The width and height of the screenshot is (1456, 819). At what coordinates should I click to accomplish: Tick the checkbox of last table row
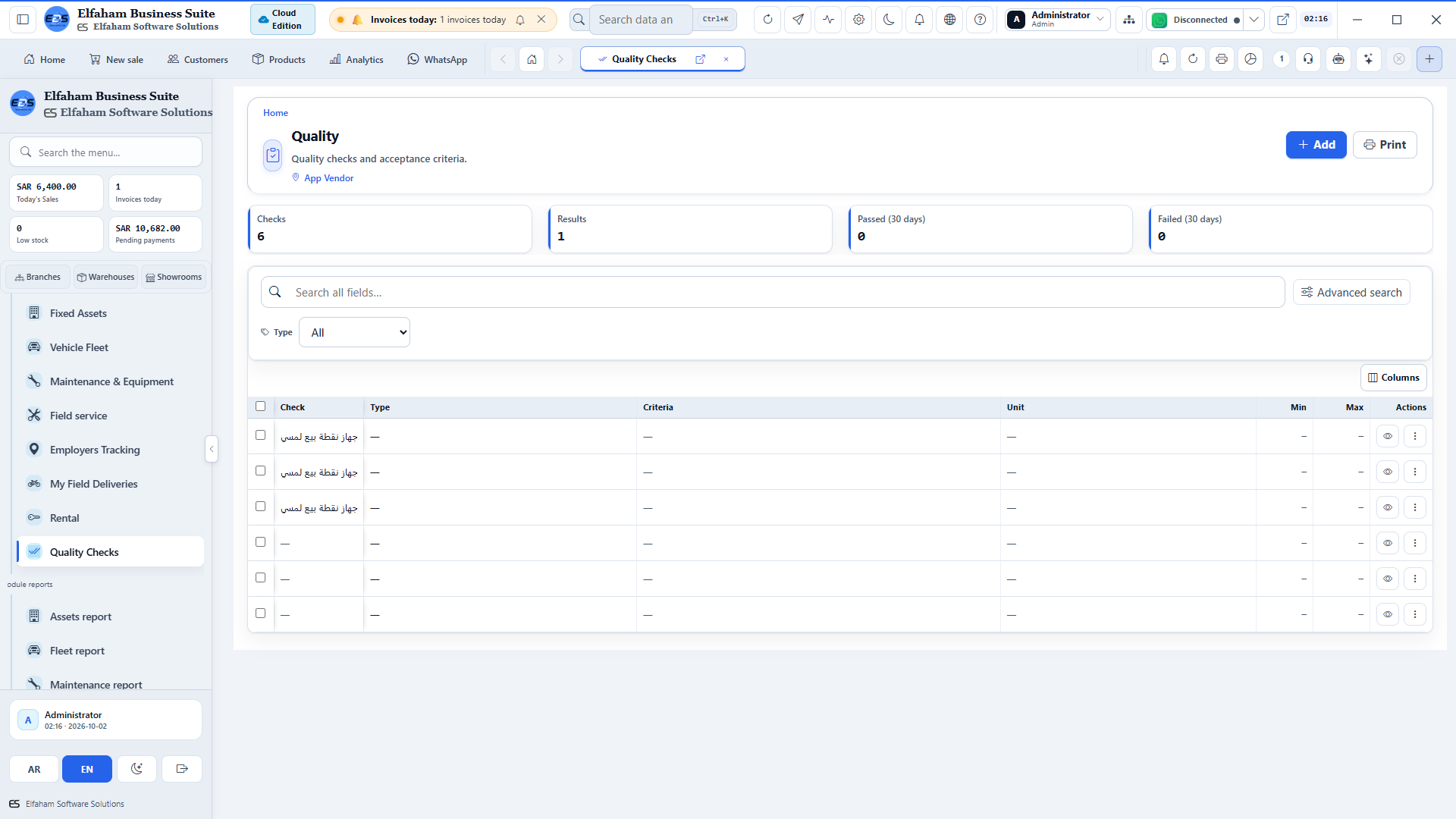coord(261,613)
